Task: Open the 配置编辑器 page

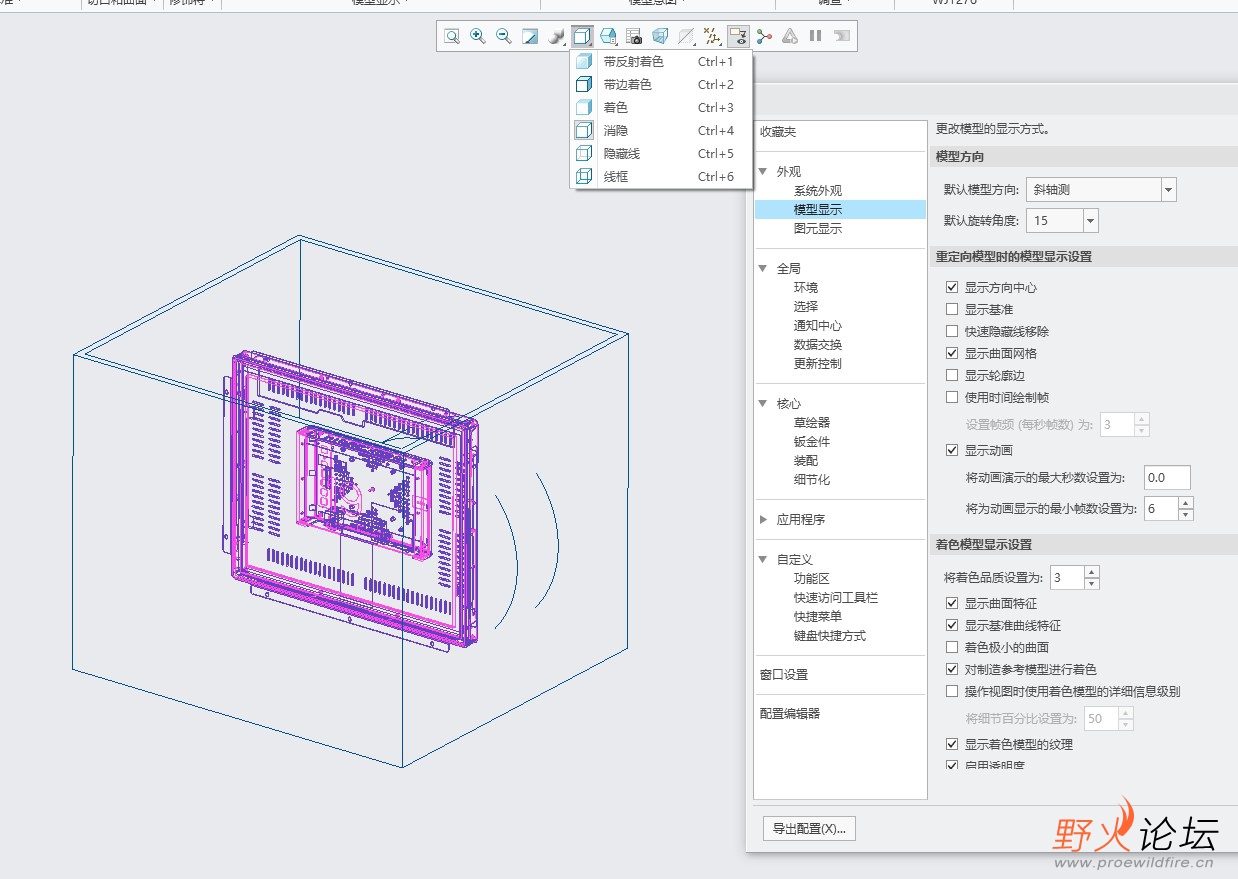Action: (x=790, y=714)
